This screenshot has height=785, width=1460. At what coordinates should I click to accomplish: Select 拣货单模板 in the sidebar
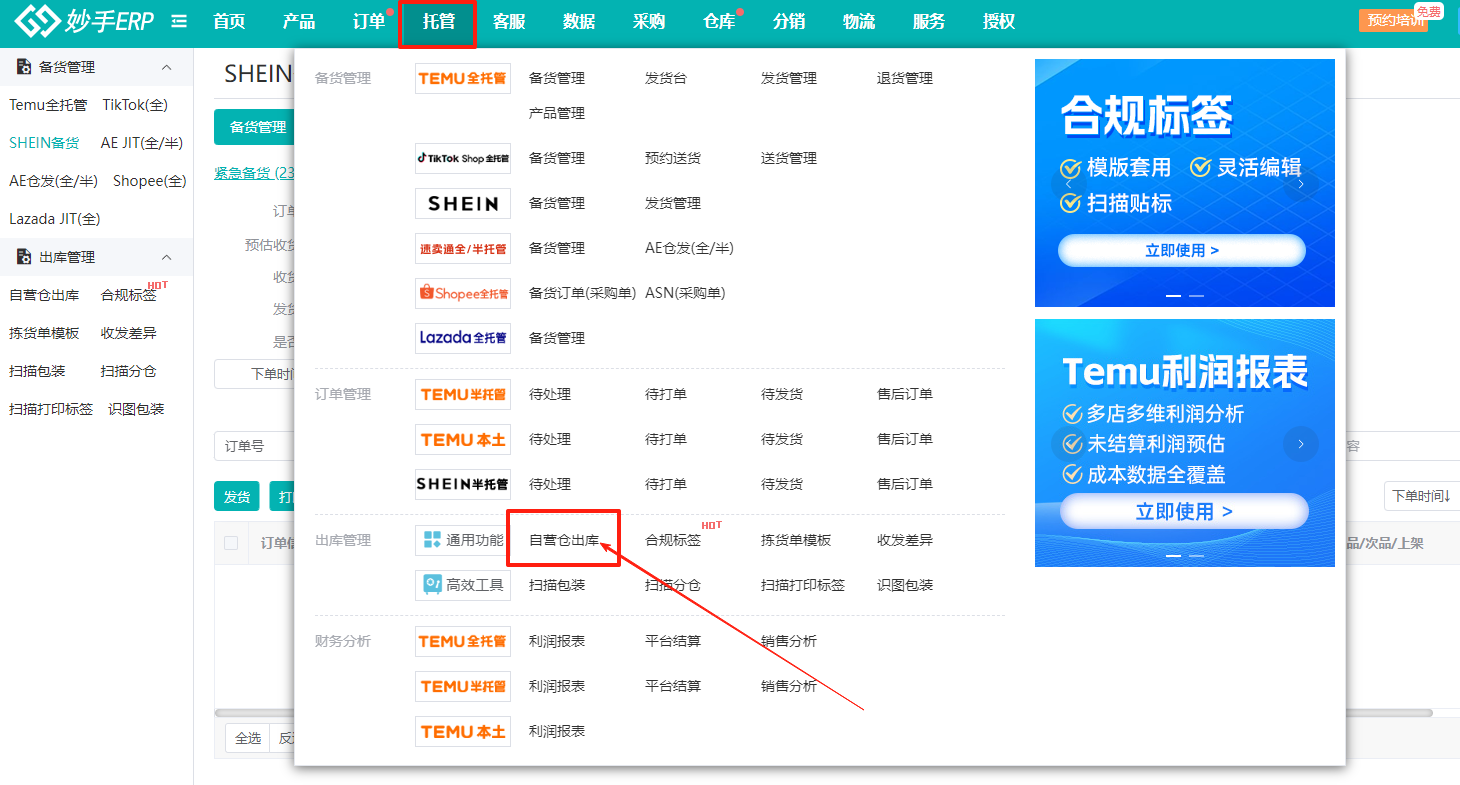coord(44,333)
